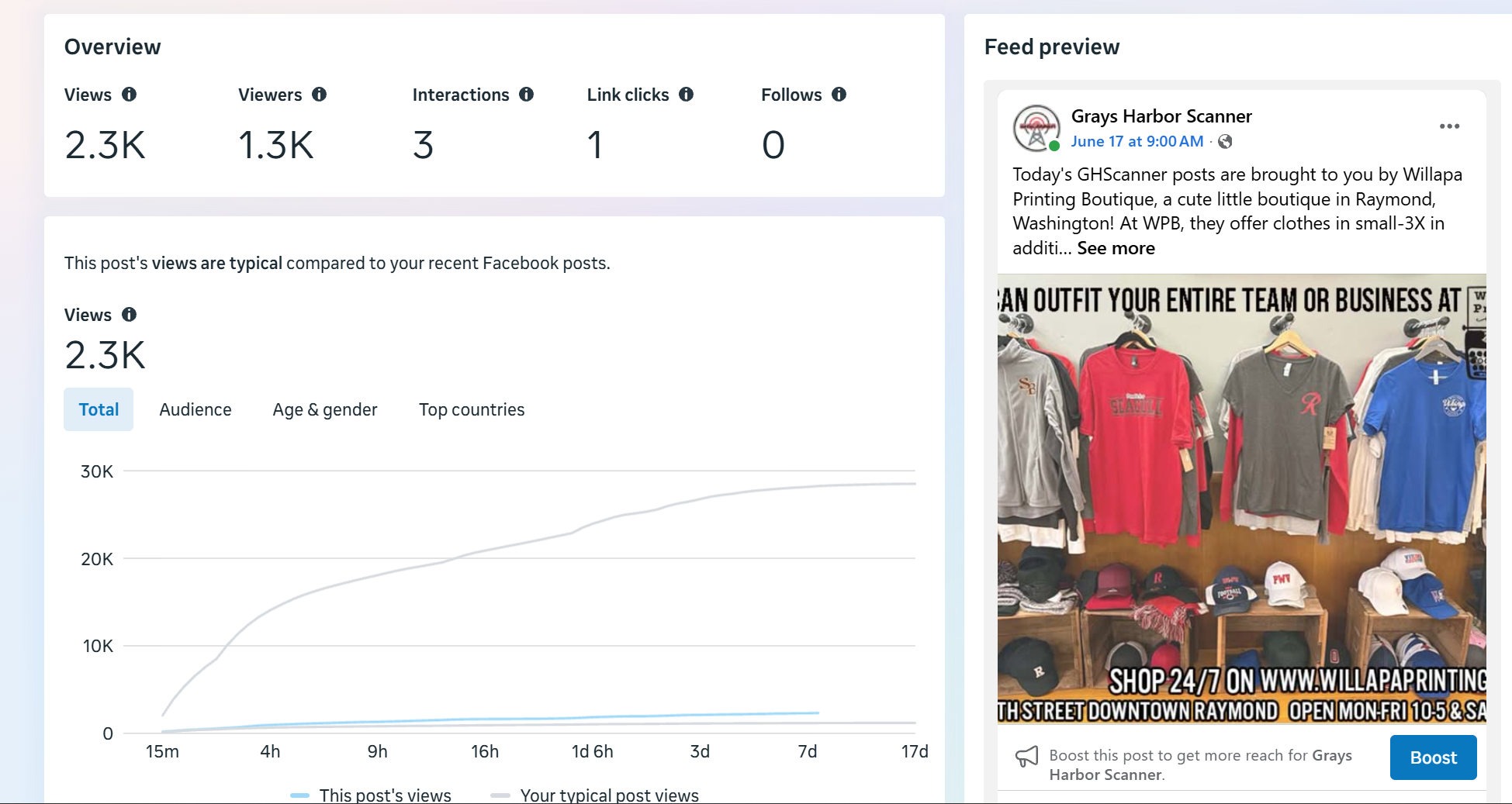Screen dimensions: 1512x804
Task: Open the Grays Harbor Scanner page name
Action: (x=1161, y=116)
